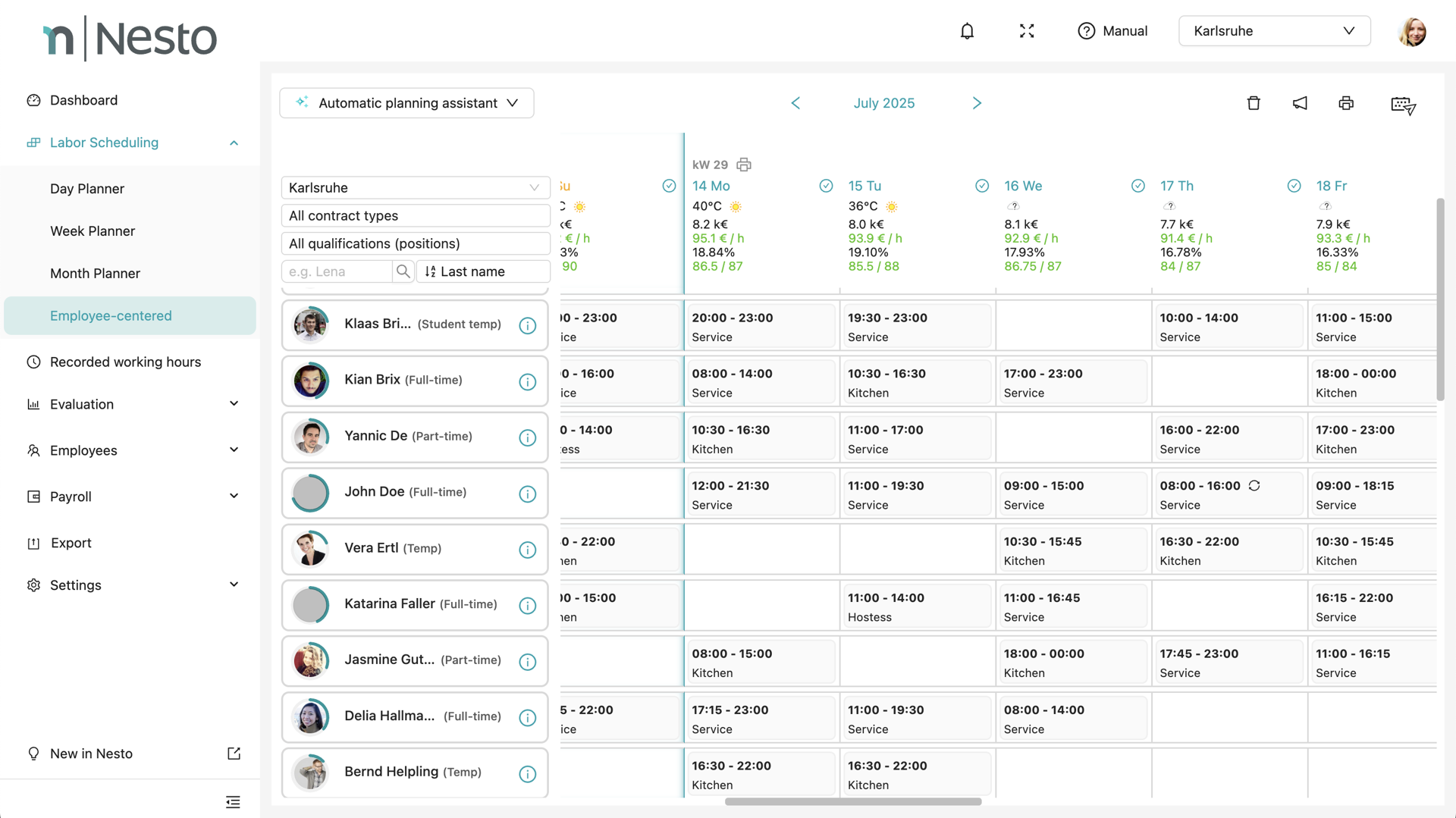The width and height of the screenshot is (1456, 818).
Task: Toggle the 17 Th day checkmark
Action: coord(1294,186)
